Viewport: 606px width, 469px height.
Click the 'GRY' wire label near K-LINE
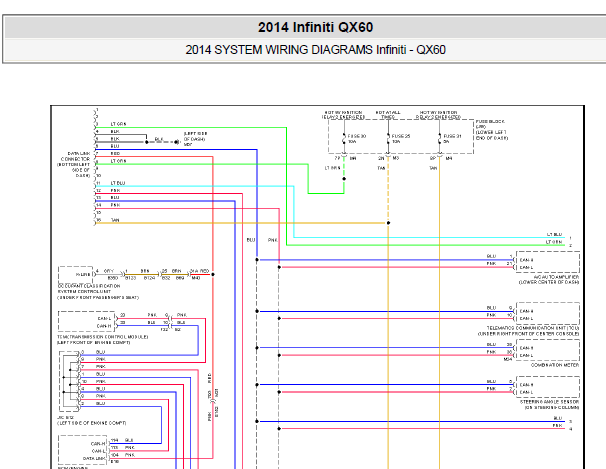109,271
